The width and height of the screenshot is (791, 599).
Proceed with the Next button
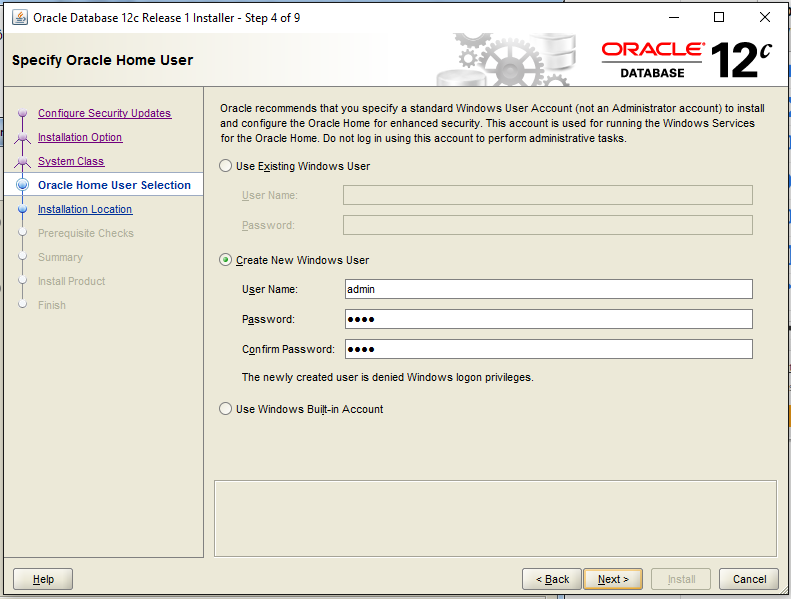tap(613, 579)
